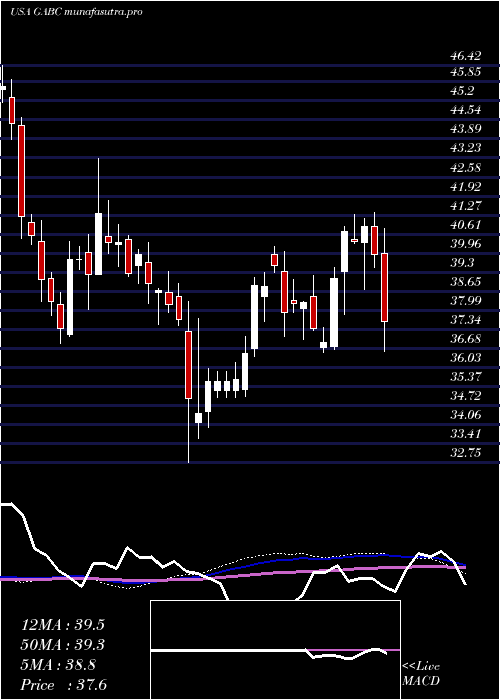This screenshot has height=700, width=500.
Task: Select the 43.23 price axis label
Action: (466, 148)
